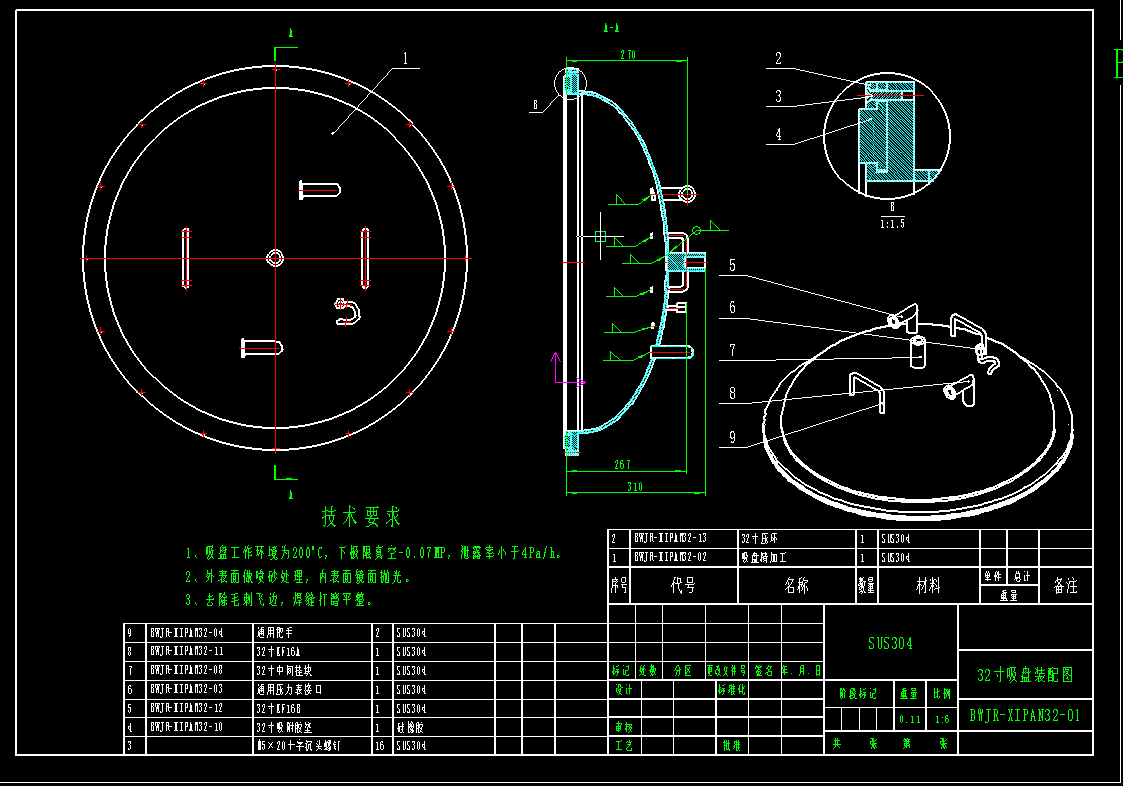Select the third requirement line about 去除毛刺飞边
The width and height of the screenshot is (1123, 786).
(x=279, y=600)
